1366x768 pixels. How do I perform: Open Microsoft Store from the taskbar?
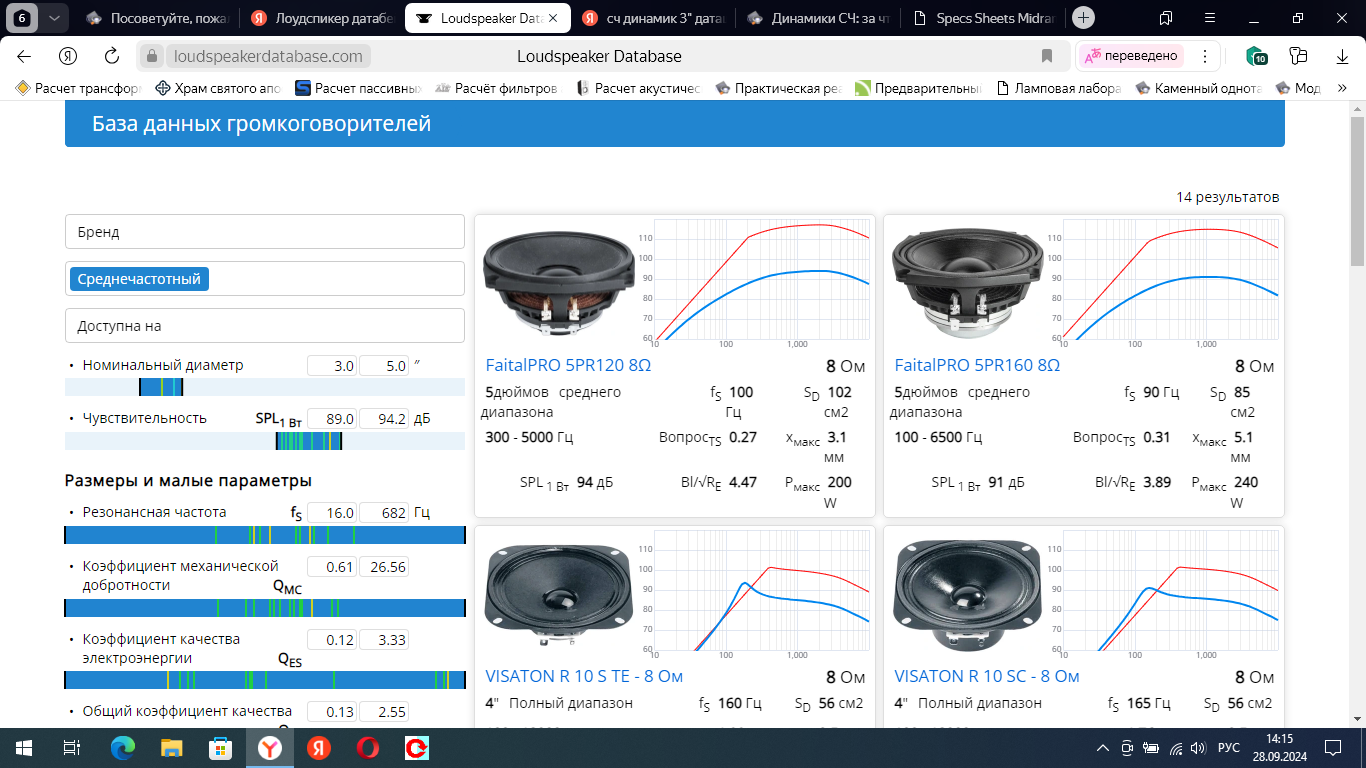point(220,747)
